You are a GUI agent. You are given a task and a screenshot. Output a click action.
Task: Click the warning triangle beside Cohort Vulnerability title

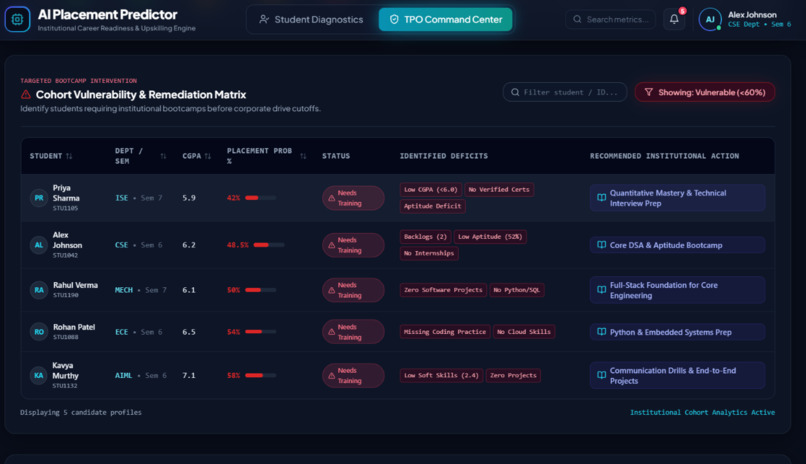pos(26,95)
